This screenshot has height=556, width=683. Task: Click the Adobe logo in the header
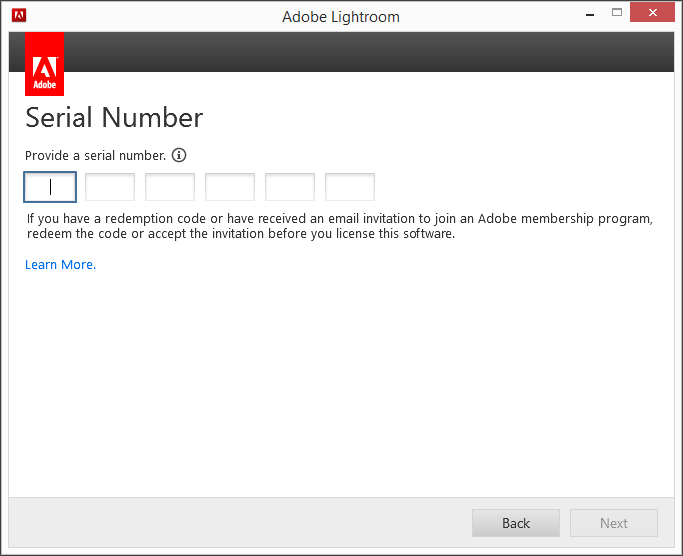[44, 64]
